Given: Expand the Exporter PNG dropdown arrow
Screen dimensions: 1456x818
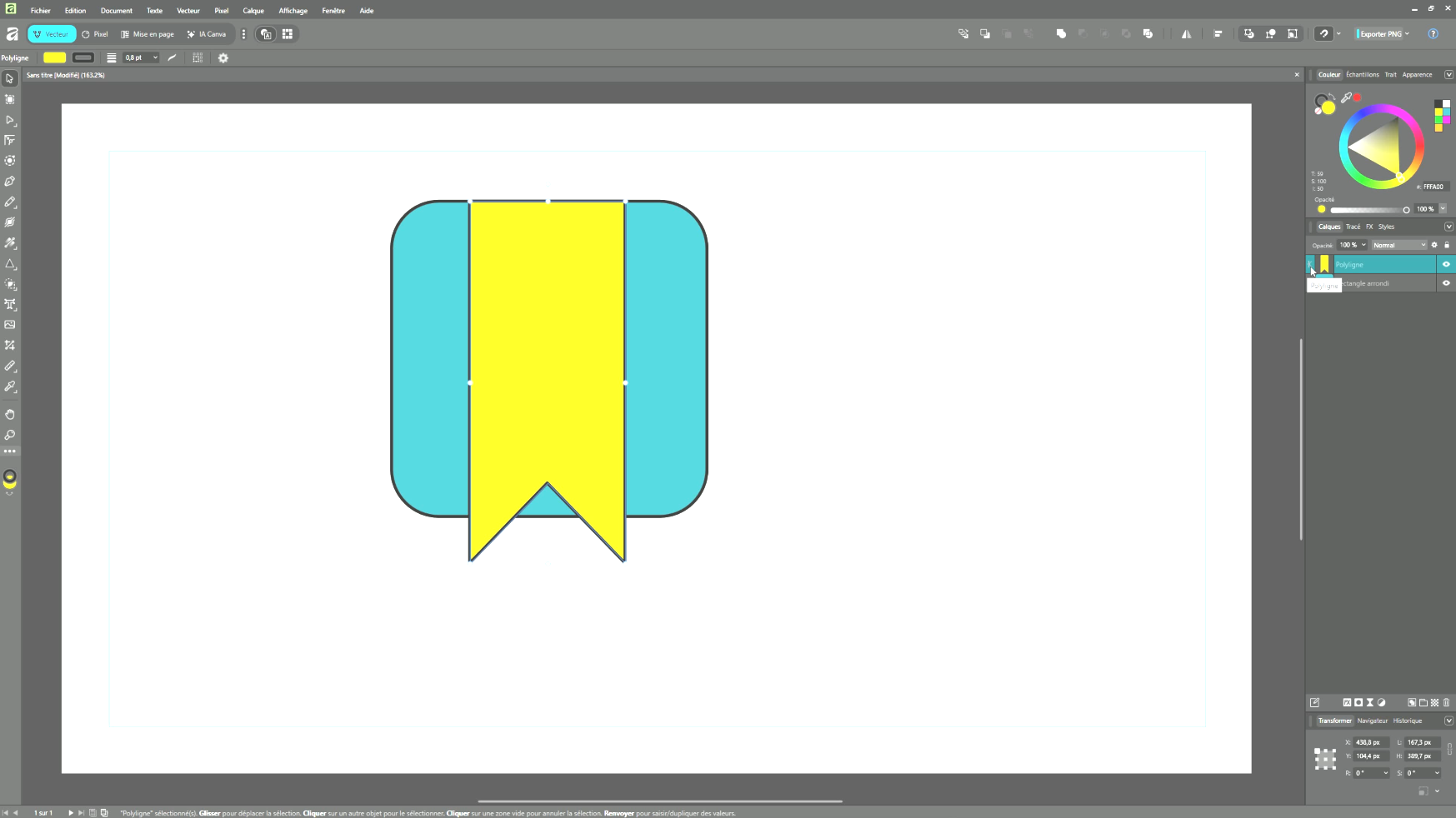Looking at the screenshot, I should coord(1407,34).
